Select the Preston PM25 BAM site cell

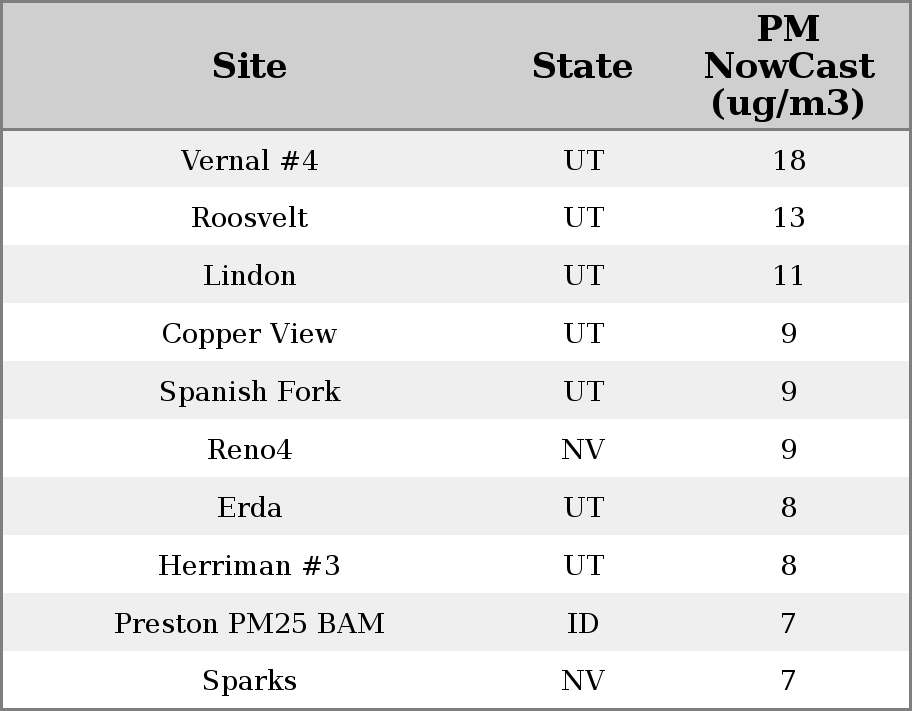coord(249,624)
